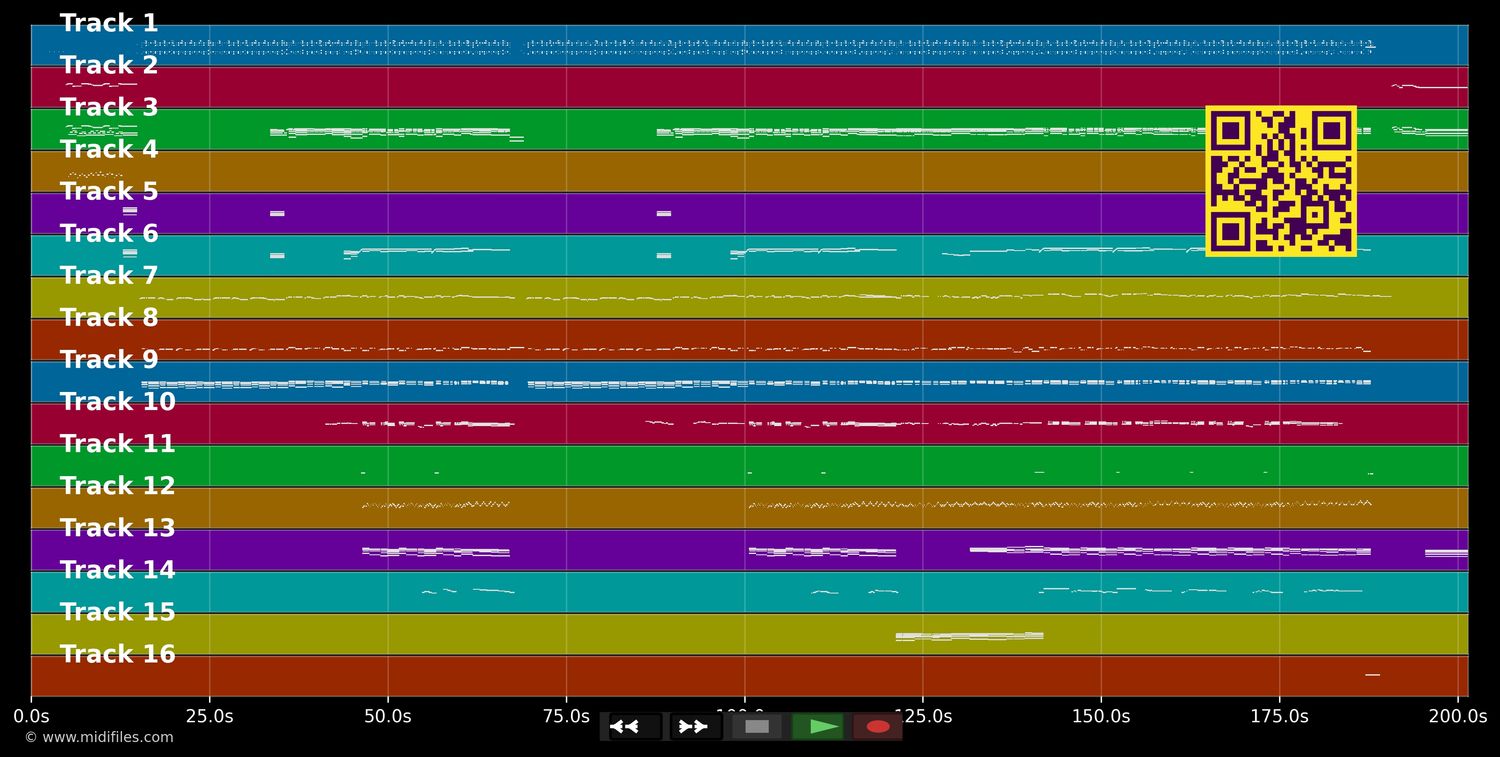Select the Track 8 label
The width and height of the screenshot is (1500, 757).
[109, 317]
